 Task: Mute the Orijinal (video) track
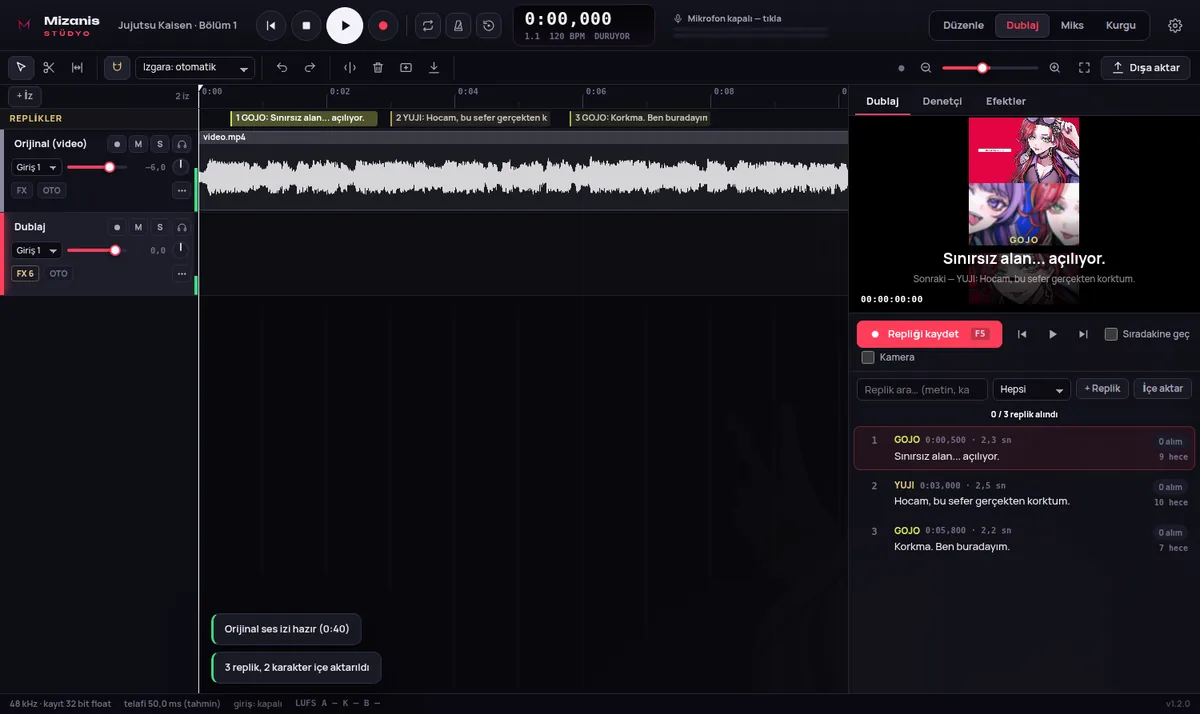click(x=138, y=144)
